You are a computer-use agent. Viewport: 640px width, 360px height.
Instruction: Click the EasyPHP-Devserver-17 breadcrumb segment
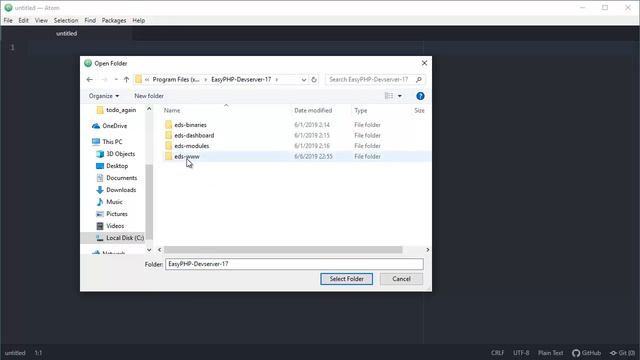(x=241, y=80)
